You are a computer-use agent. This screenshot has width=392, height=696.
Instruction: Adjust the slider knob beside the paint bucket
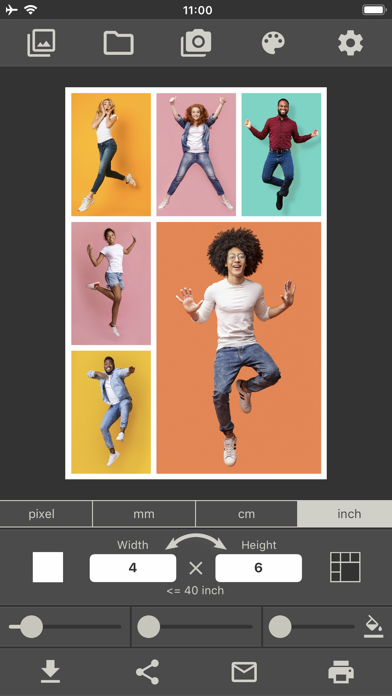pyautogui.click(x=280, y=627)
